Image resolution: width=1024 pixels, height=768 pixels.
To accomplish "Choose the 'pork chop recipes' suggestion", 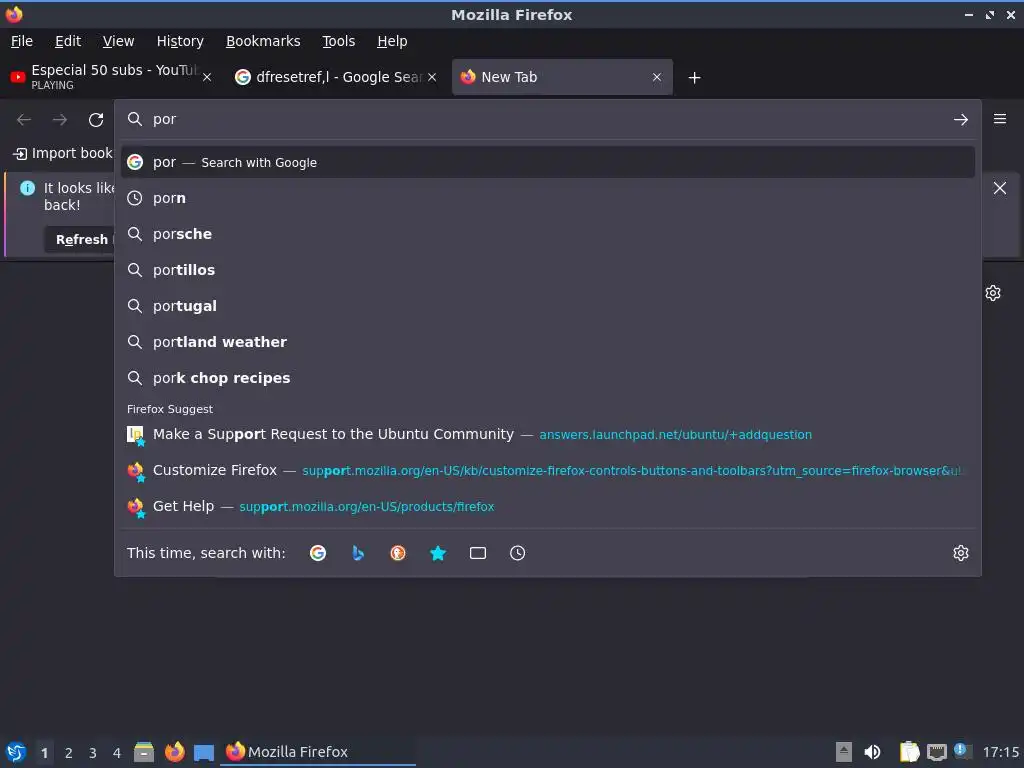I will tap(547, 377).
